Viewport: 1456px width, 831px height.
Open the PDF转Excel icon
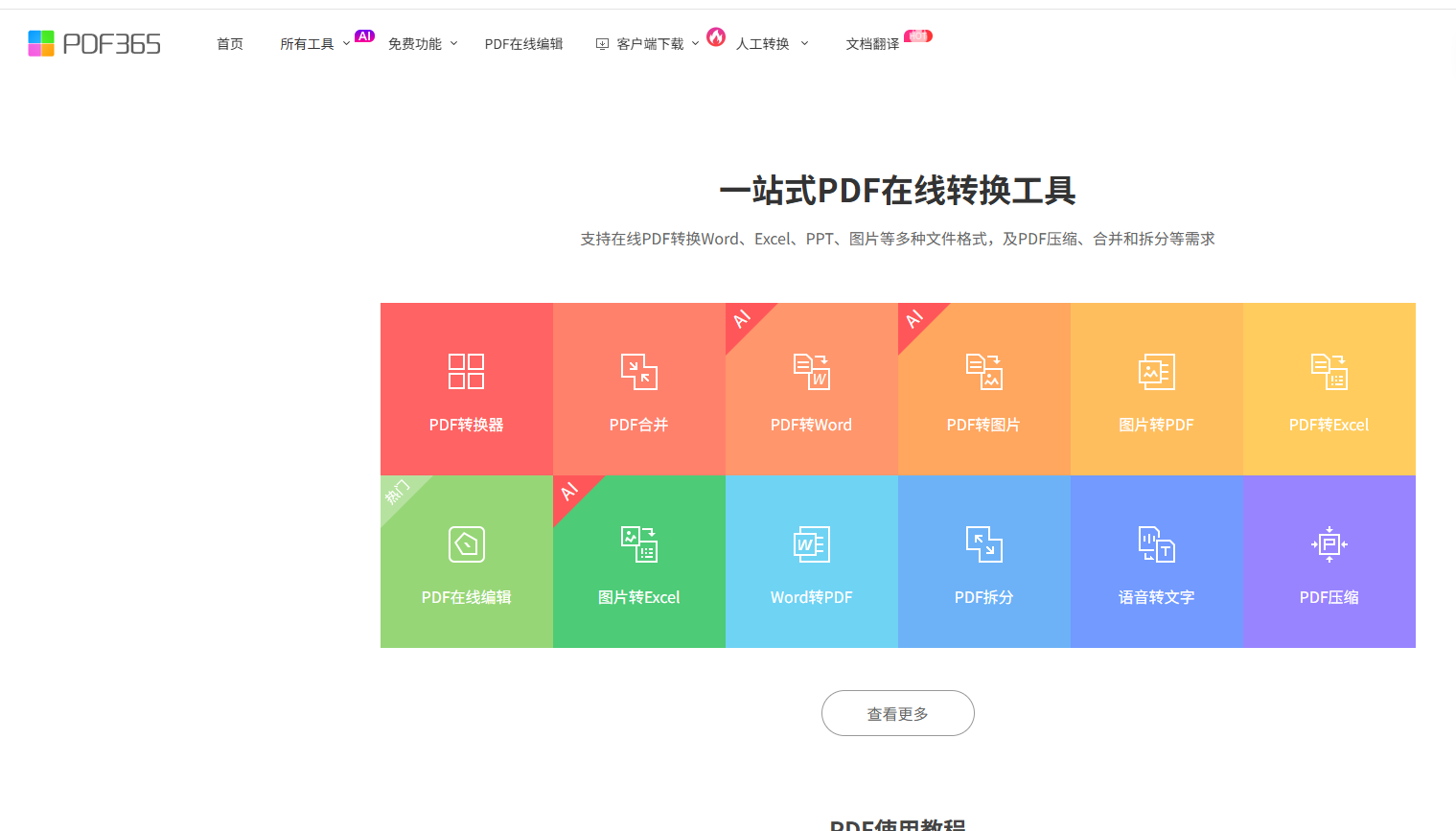click(x=1329, y=372)
